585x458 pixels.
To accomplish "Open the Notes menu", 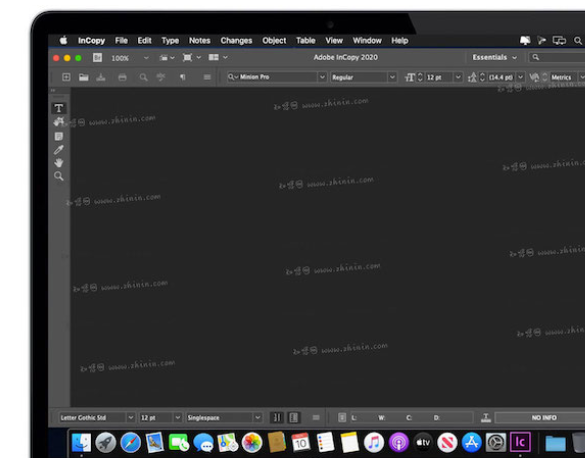I will coord(200,41).
